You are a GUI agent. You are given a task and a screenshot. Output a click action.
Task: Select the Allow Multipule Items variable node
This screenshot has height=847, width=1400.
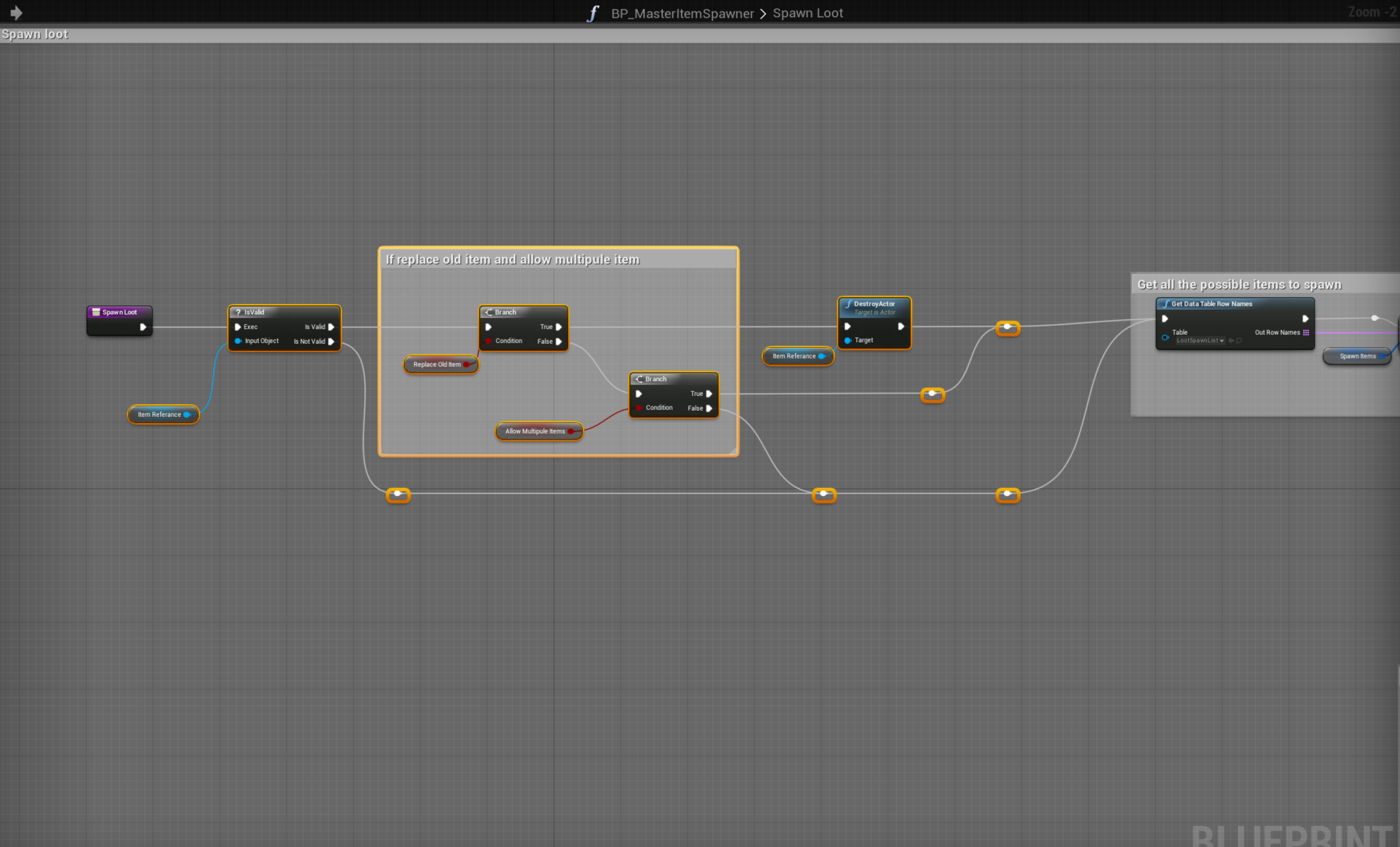tap(535, 431)
